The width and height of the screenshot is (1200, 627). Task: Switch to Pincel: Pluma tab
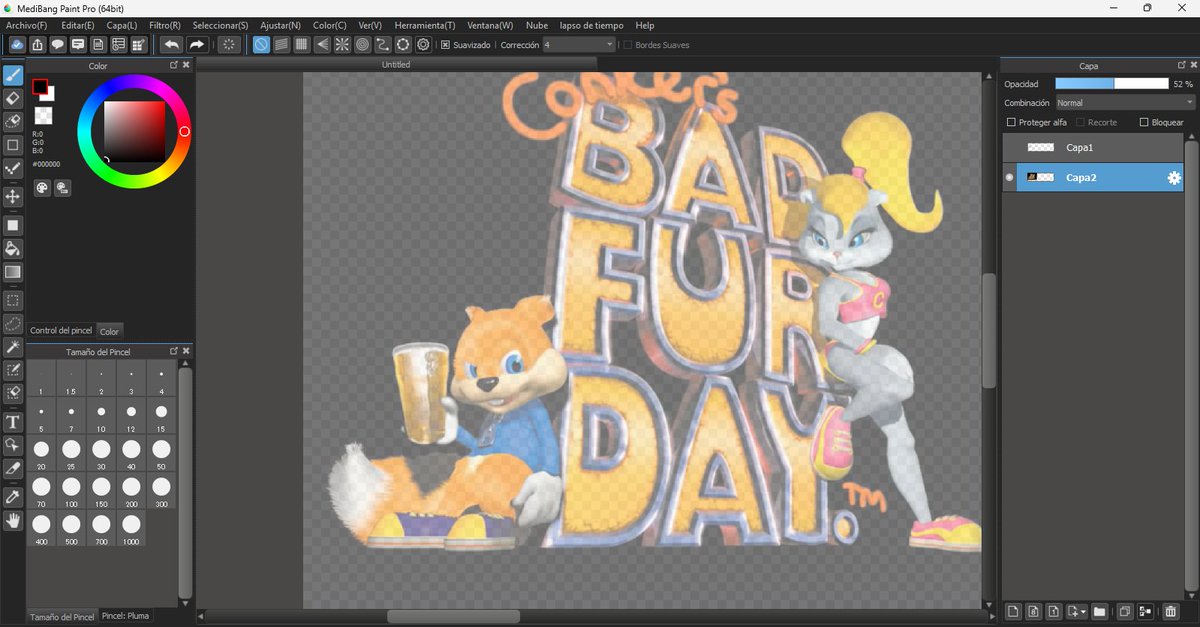(x=125, y=616)
